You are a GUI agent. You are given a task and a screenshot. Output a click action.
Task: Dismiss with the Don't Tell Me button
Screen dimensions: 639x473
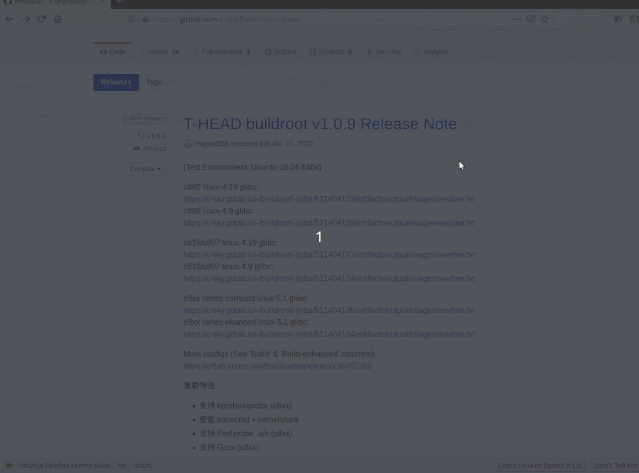click(615, 466)
